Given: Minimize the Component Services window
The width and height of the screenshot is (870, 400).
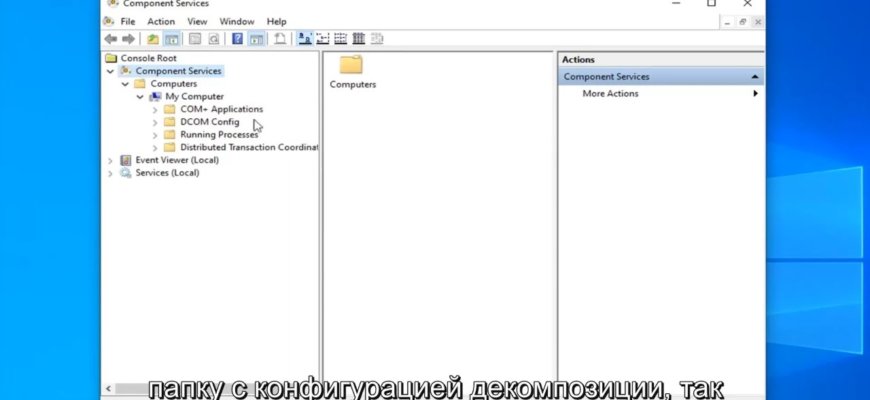Looking at the screenshot, I should point(676,3).
